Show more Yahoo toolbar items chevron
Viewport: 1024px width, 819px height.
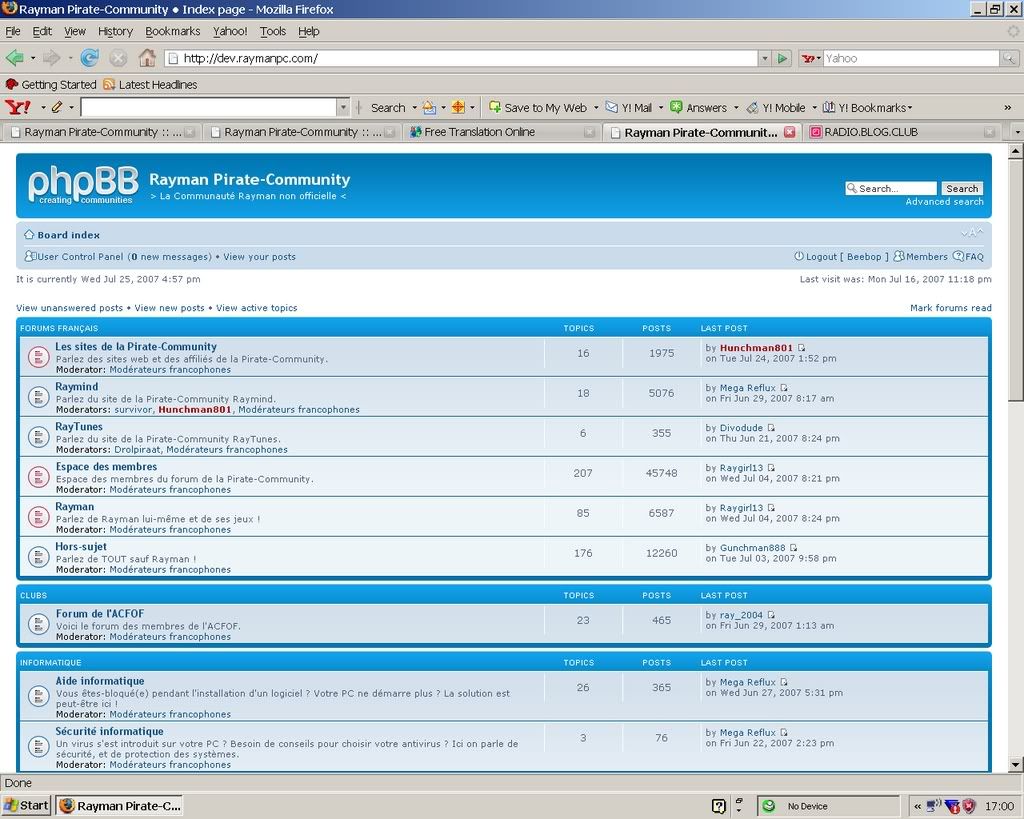click(1008, 108)
